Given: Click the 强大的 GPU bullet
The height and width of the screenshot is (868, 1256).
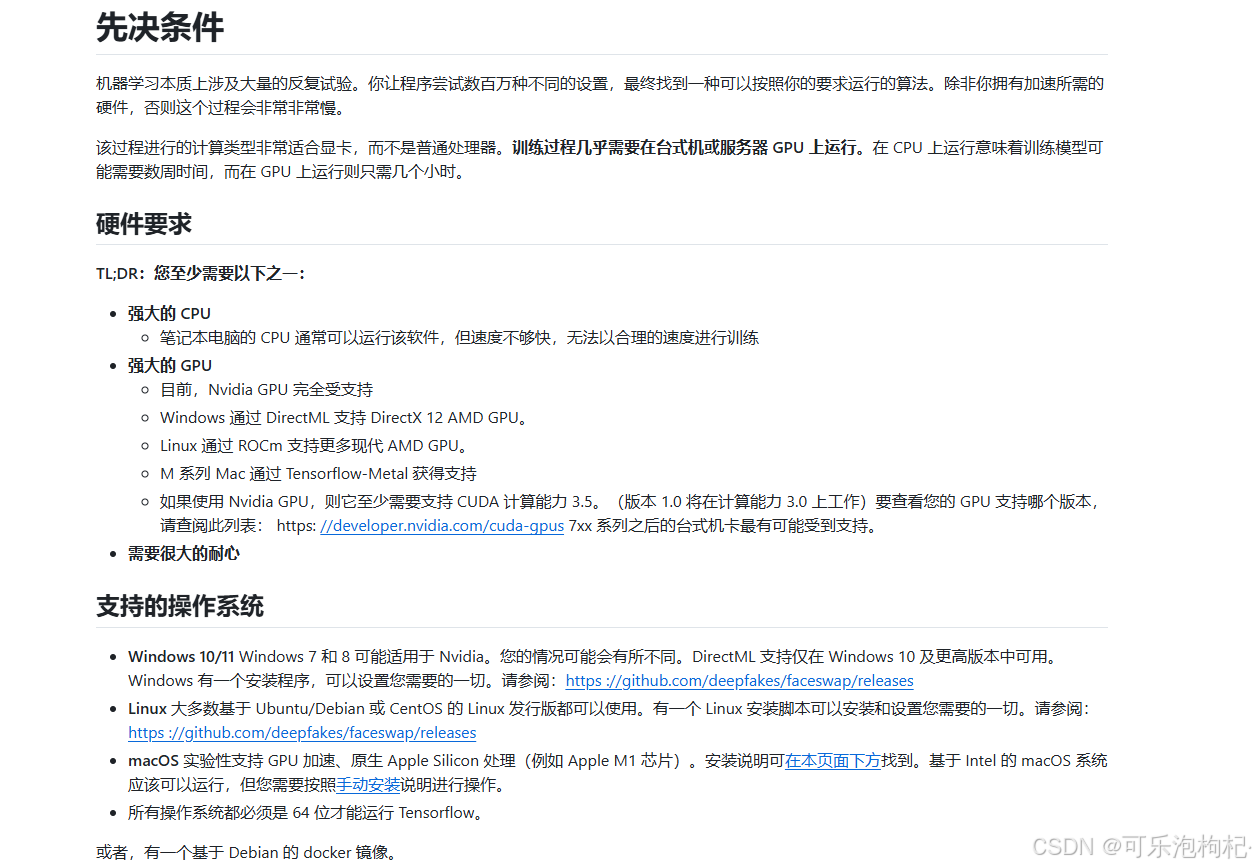Looking at the screenshot, I should click(x=170, y=366).
